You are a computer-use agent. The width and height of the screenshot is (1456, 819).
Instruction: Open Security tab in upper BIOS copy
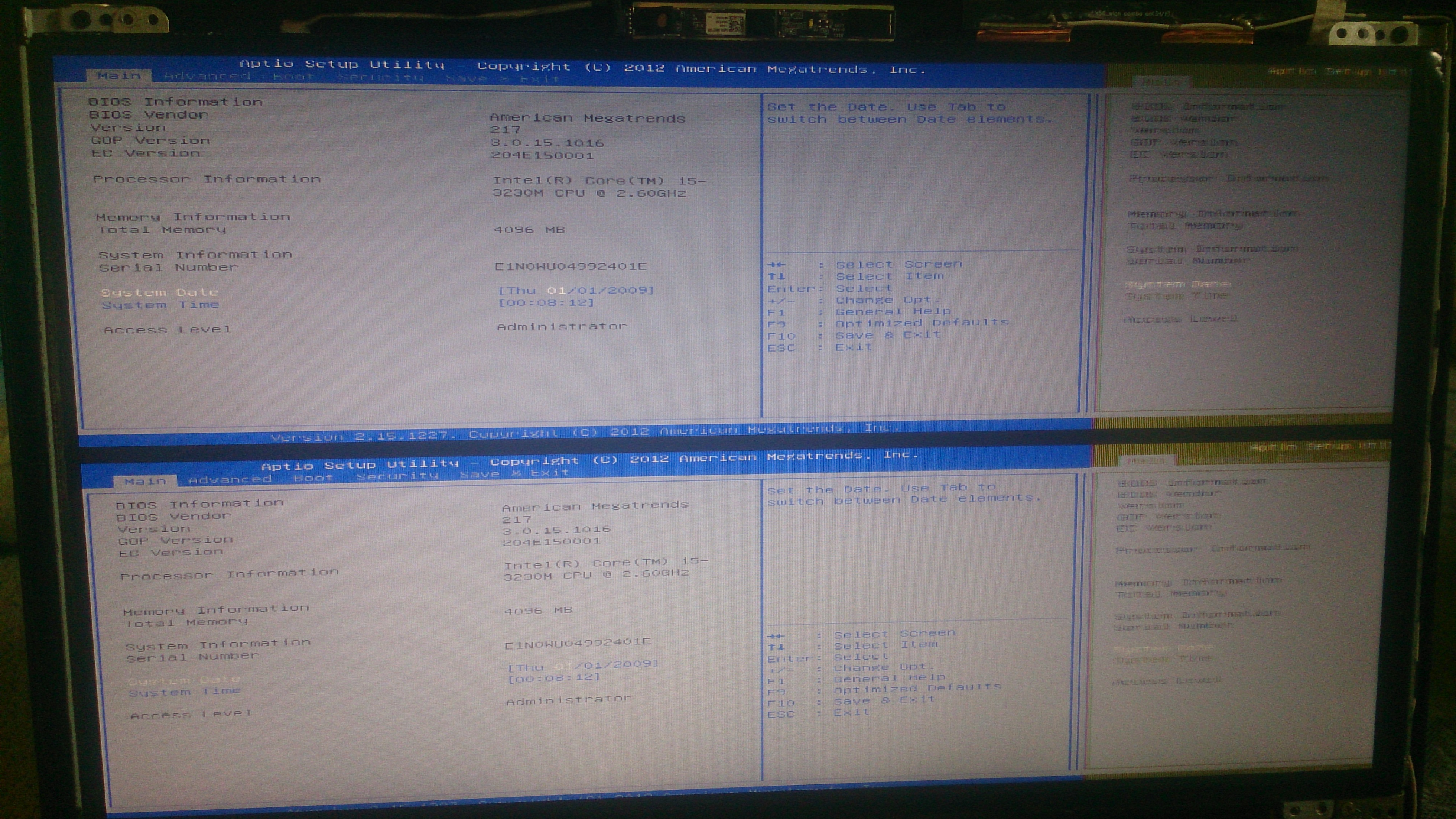click(381, 78)
